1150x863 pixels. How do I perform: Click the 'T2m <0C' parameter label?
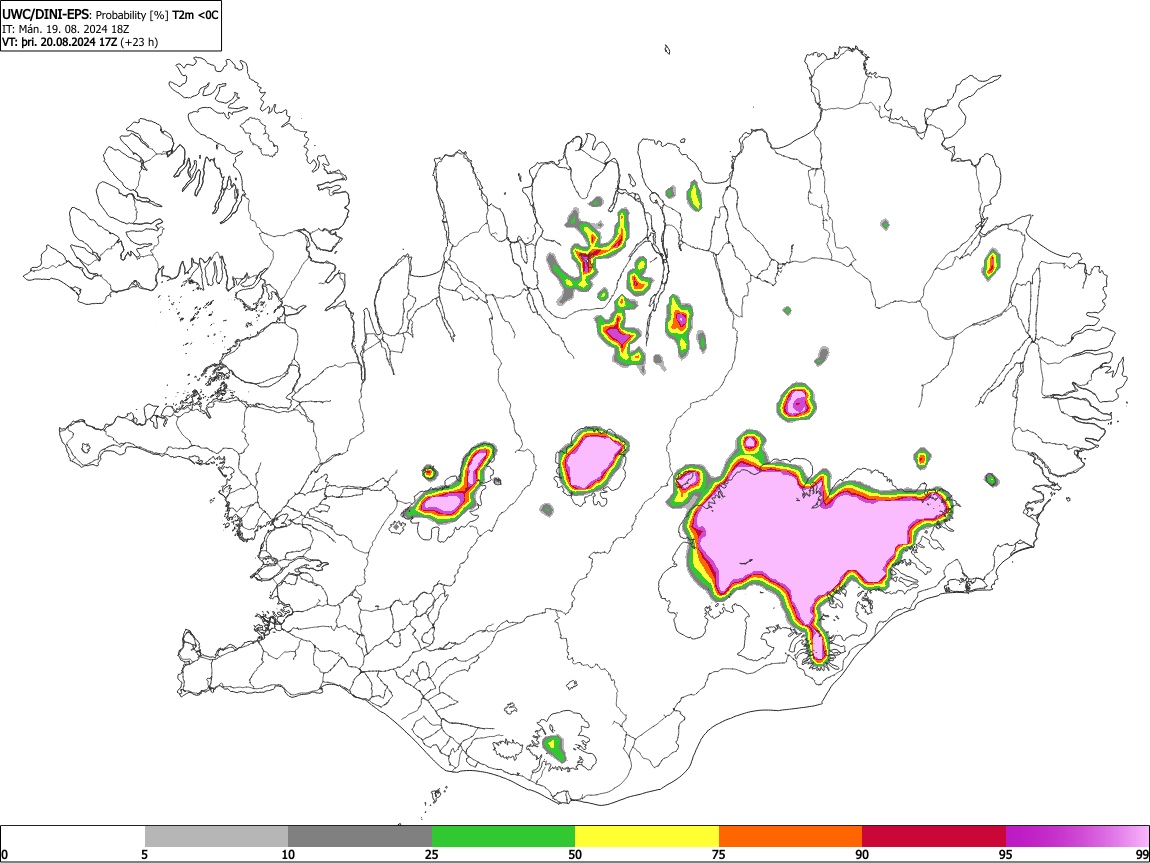(195, 15)
